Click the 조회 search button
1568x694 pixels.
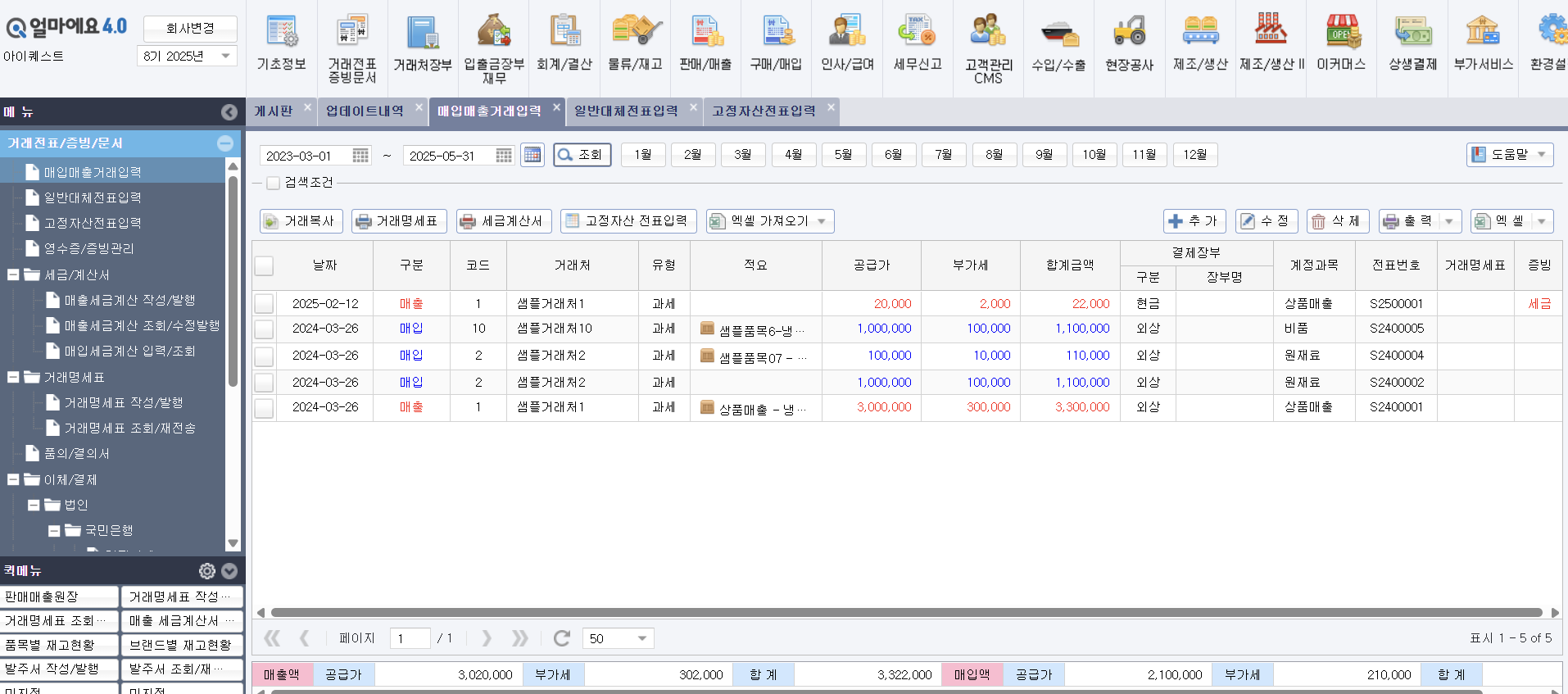(582, 155)
